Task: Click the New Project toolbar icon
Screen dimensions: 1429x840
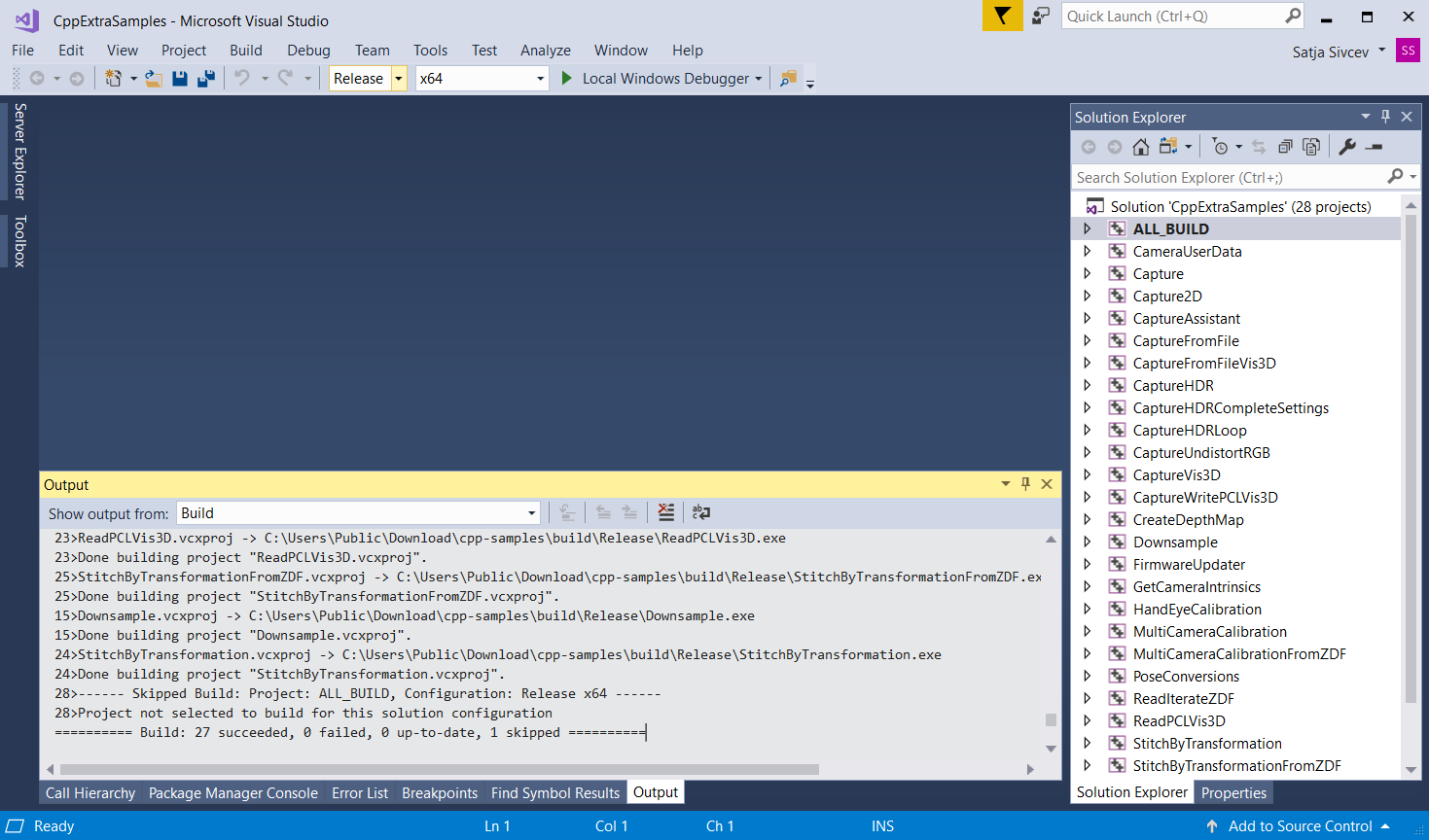Action: [113, 78]
